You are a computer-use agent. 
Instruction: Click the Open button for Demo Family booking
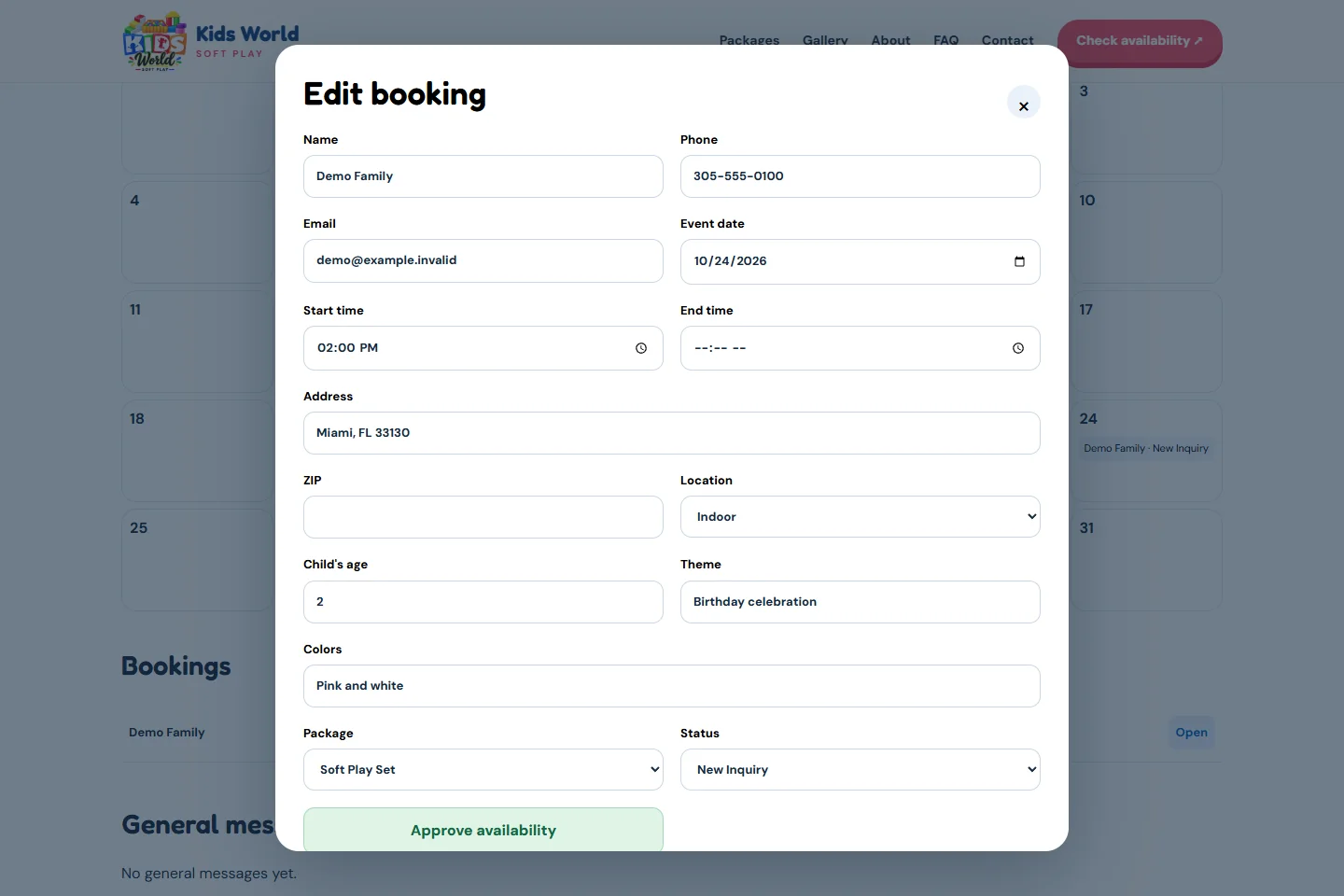(x=1191, y=733)
